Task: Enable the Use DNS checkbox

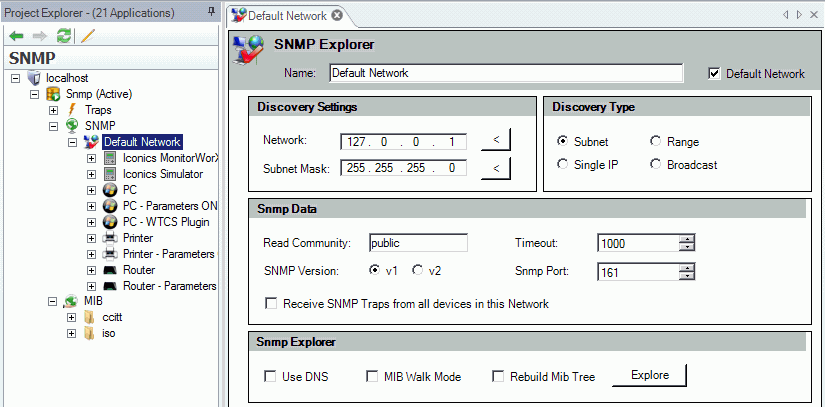Action: 270,377
